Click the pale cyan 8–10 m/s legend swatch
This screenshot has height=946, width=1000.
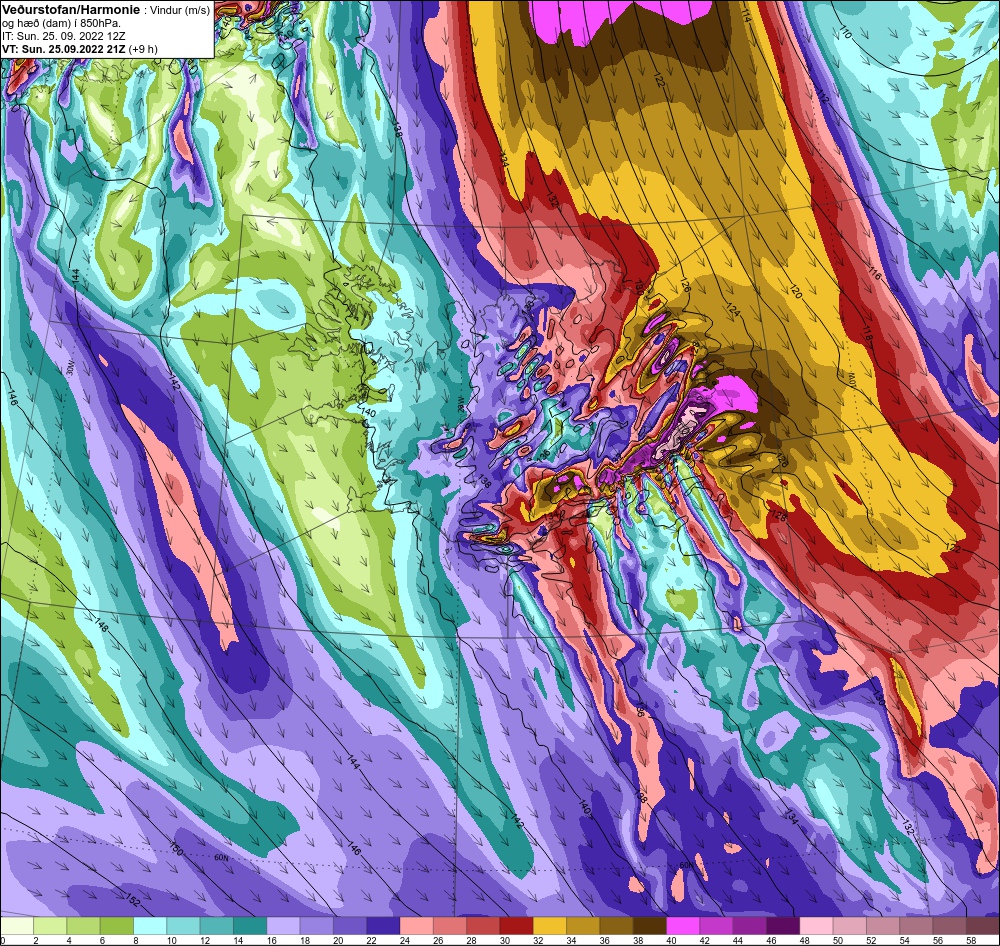click(150, 926)
